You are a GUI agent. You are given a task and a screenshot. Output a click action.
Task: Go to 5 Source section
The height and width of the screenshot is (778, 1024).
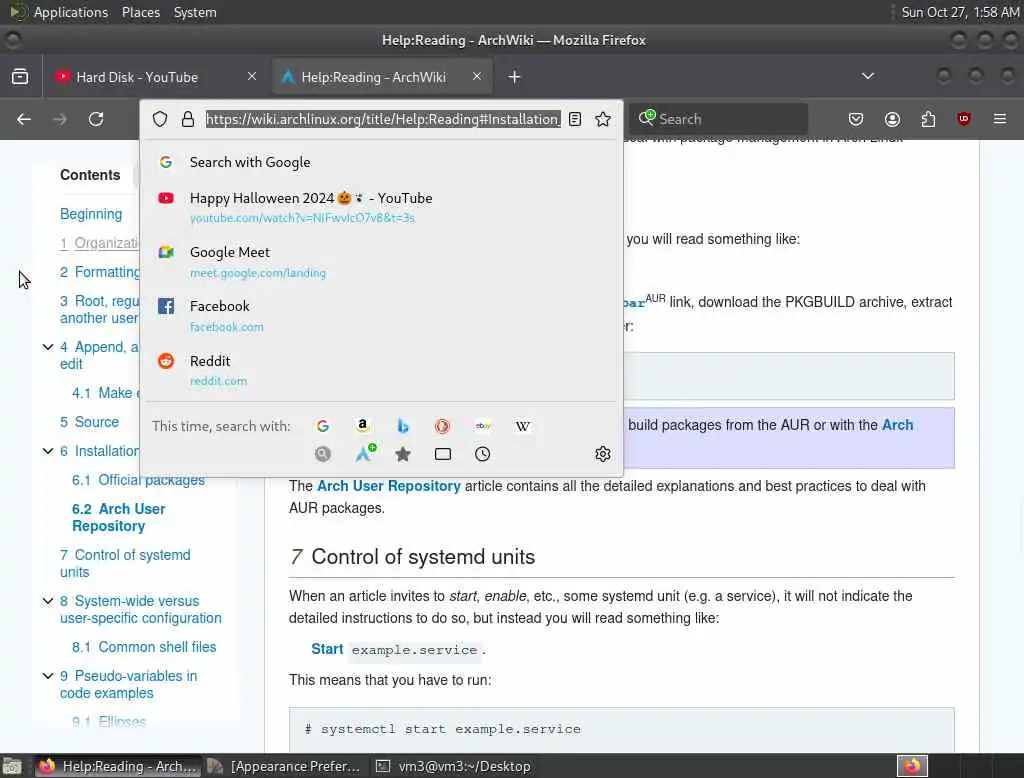coord(89,422)
